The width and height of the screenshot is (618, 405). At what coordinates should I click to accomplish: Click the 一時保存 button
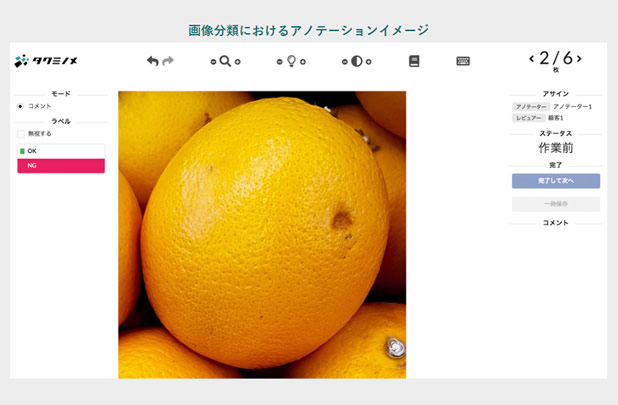click(556, 204)
